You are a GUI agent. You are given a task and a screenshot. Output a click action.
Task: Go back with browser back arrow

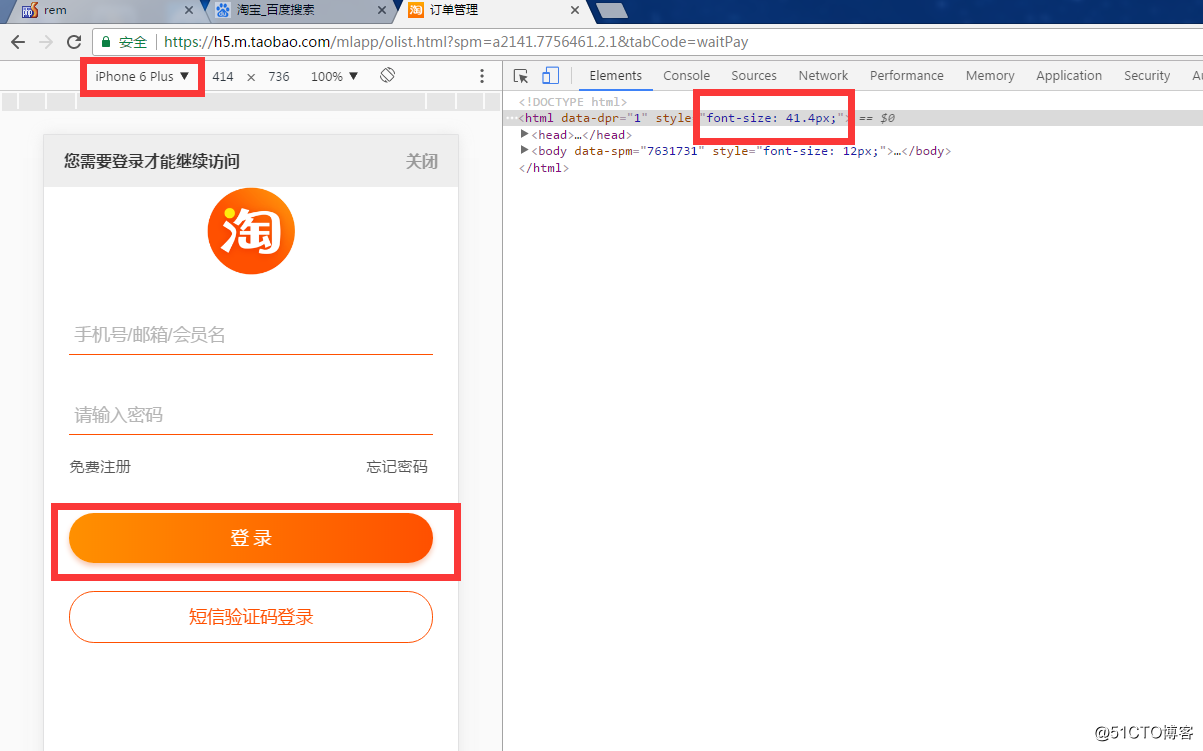tap(18, 42)
